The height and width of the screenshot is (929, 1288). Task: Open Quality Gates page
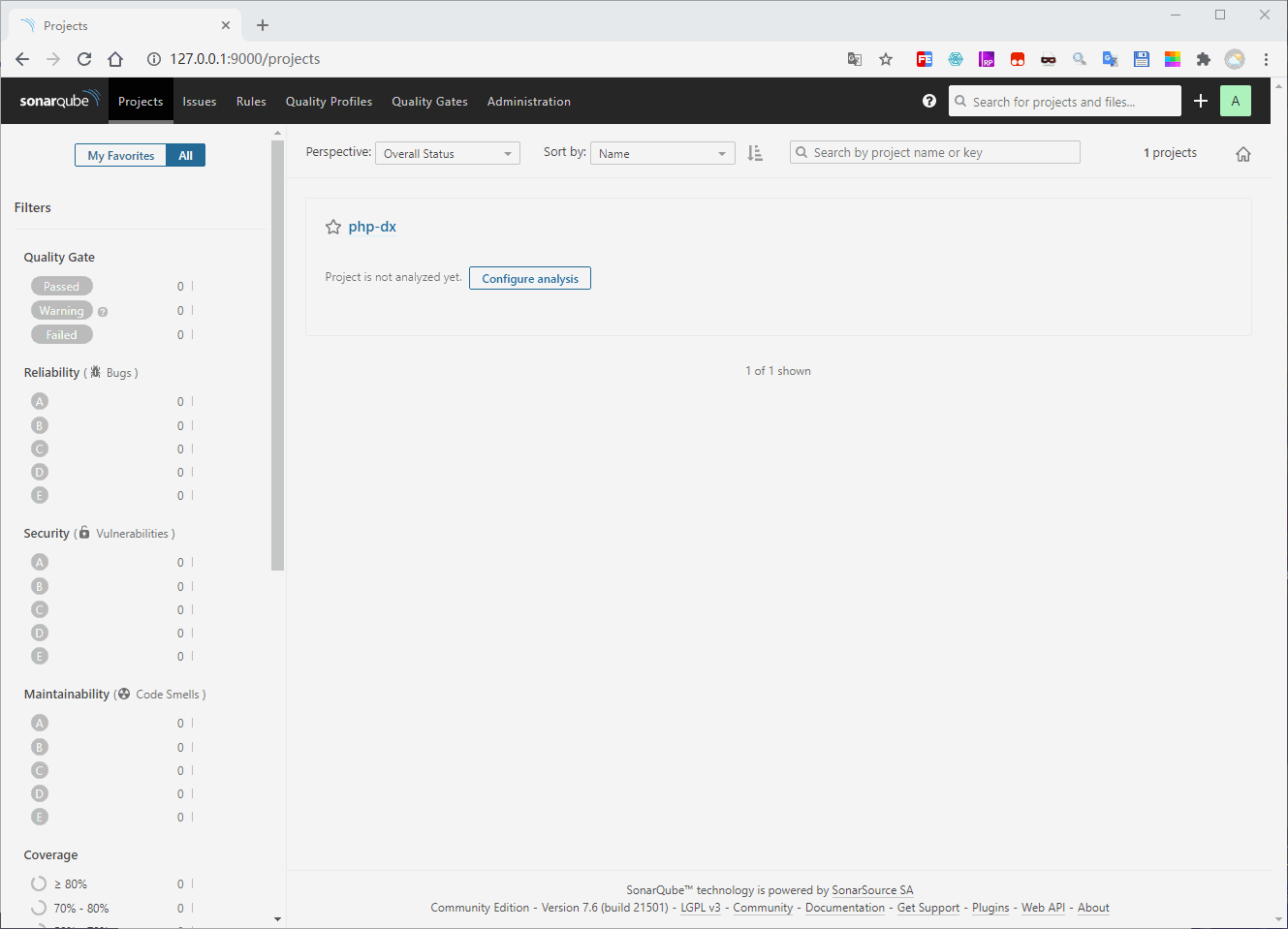[x=429, y=101]
